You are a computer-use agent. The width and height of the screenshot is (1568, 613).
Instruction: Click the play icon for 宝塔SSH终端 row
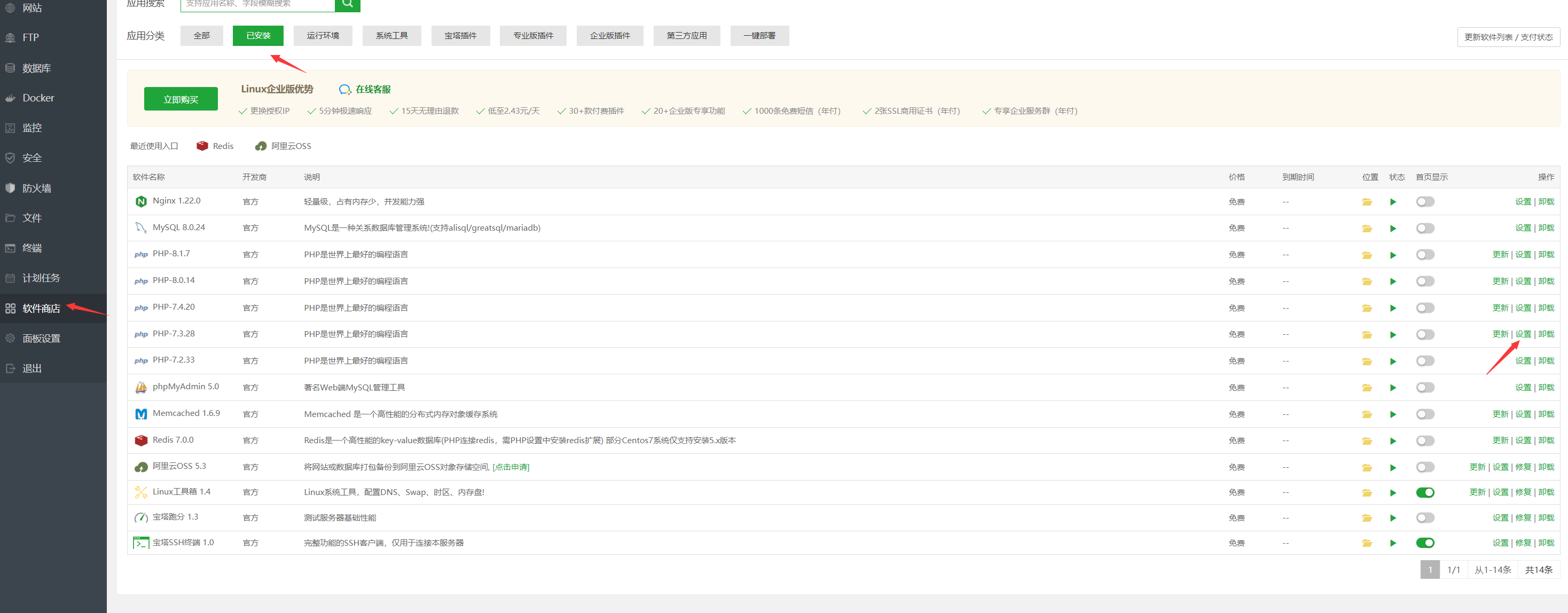(1393, 544)
